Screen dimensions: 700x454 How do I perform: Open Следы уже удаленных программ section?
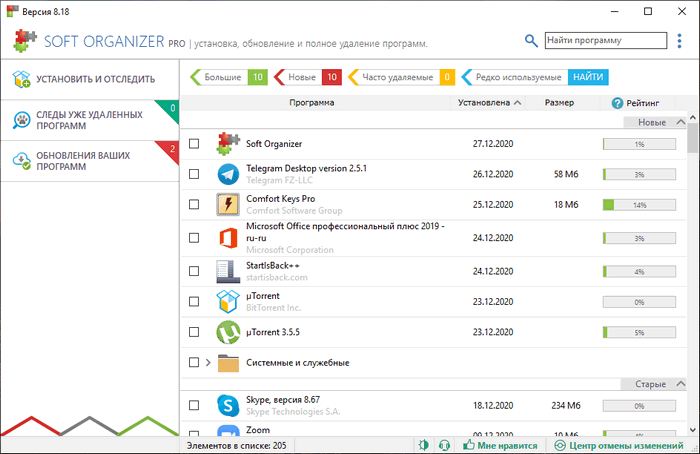(90, 120)
